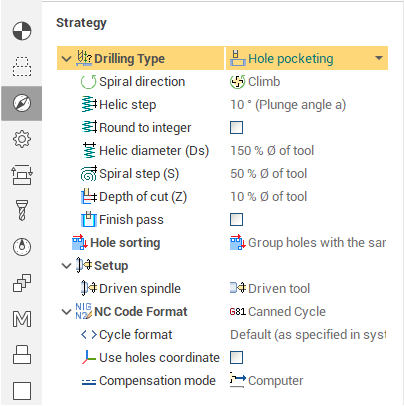Screen dimensions: 404x406
Task: Open the speedometer feeds sidebar icon
Action: 22,247
